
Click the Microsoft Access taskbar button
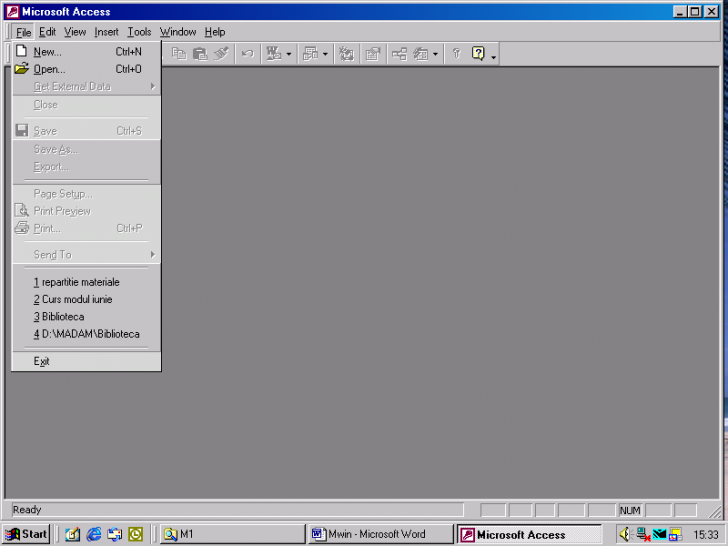tap(529, 534)
